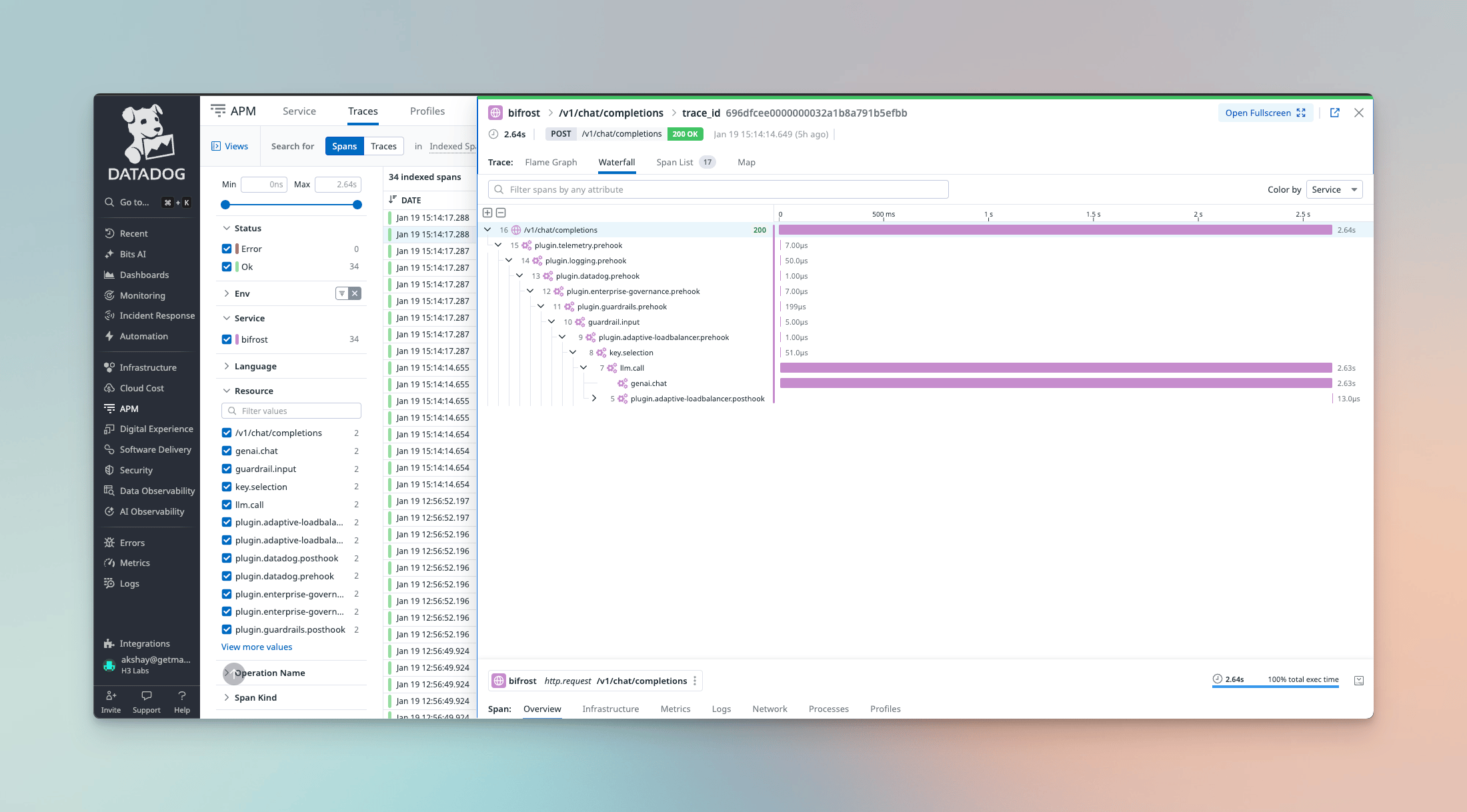Expand the Span Kind facet
Viewport: 1467px width, 812px height.
point(227,697)
